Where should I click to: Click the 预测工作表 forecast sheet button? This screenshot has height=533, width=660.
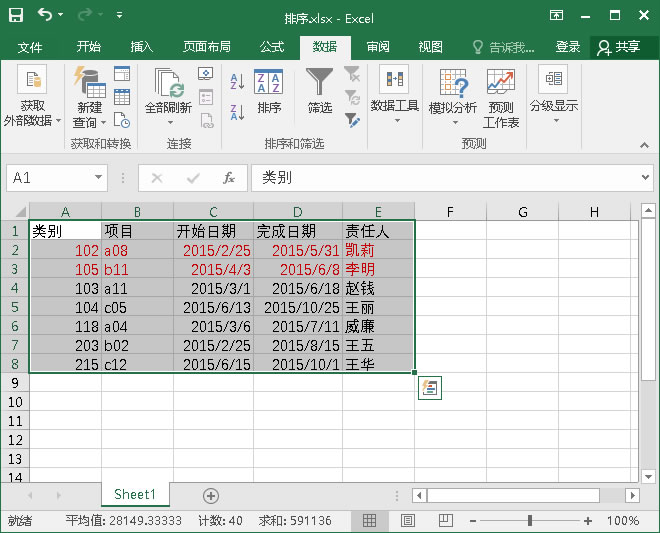(501, 98)
